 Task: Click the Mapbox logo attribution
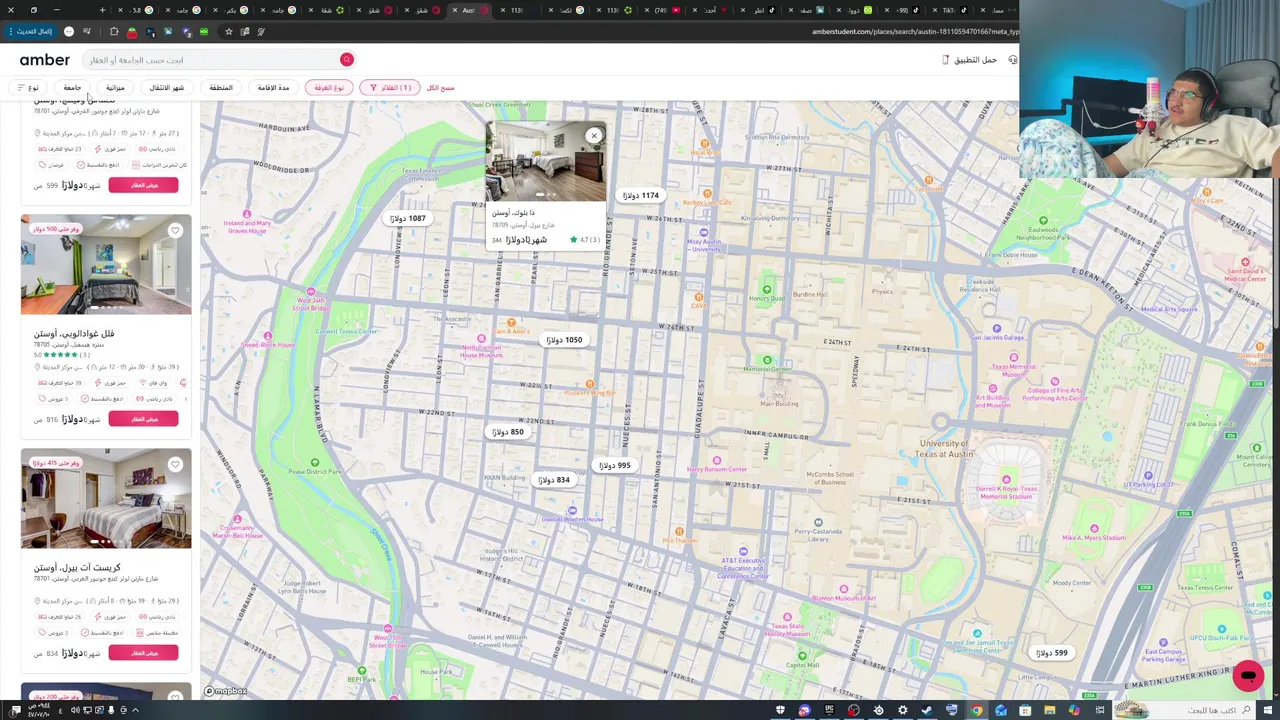(226, 691)
